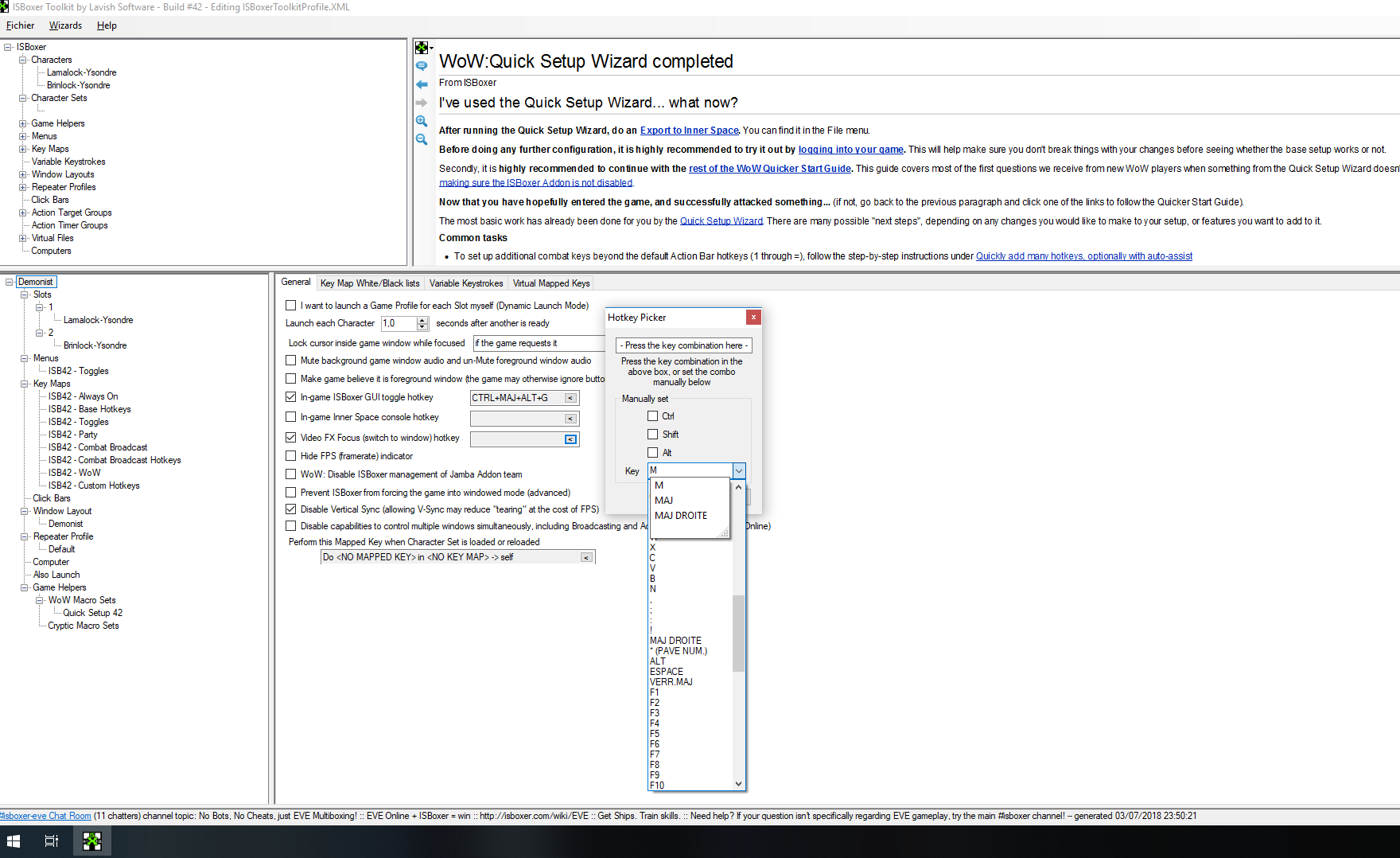Image resolution: width=1400 pixels, height=858 pixels.
Task: Switch to Virtual Mapped Keys tab
Action: (551, 283)
